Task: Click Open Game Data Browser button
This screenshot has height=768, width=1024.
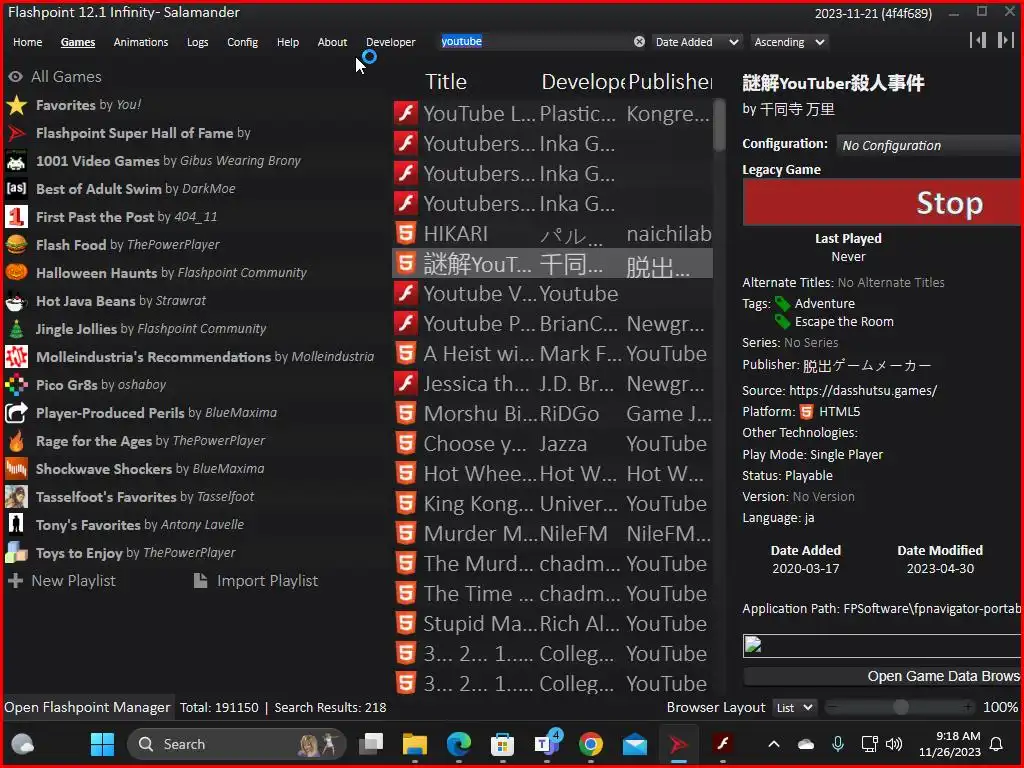Action: (x=882, y=676)
